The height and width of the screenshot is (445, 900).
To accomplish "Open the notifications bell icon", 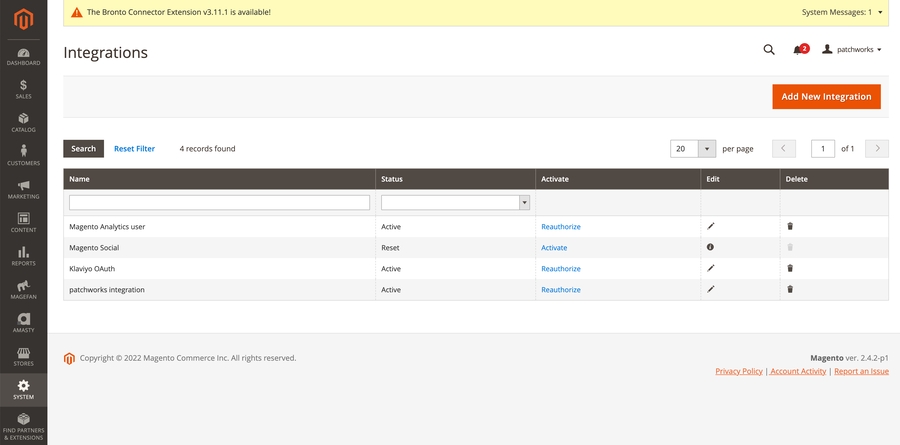I will coord(798,49).
